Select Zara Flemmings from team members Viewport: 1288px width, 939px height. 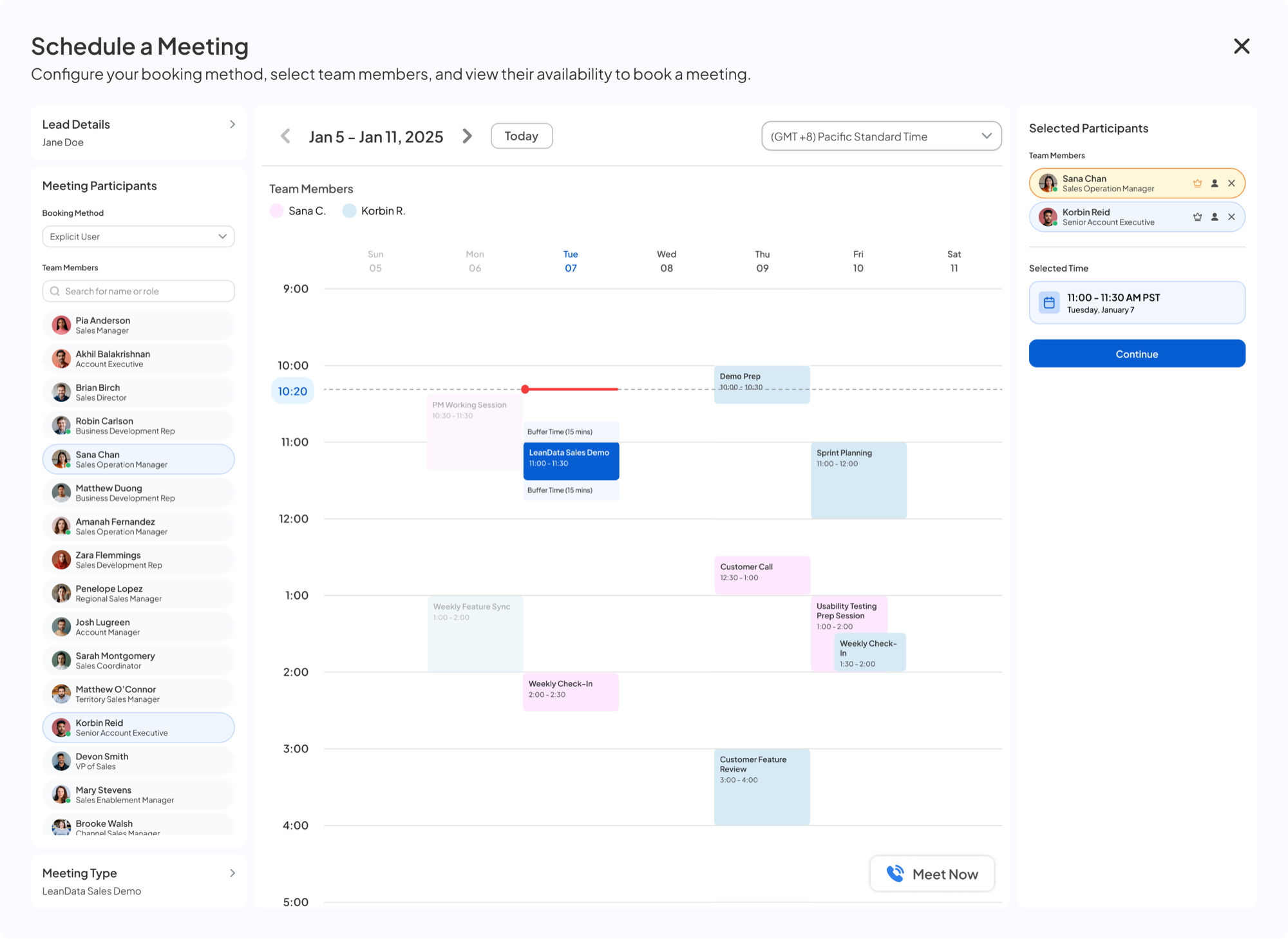click(138, 560)
